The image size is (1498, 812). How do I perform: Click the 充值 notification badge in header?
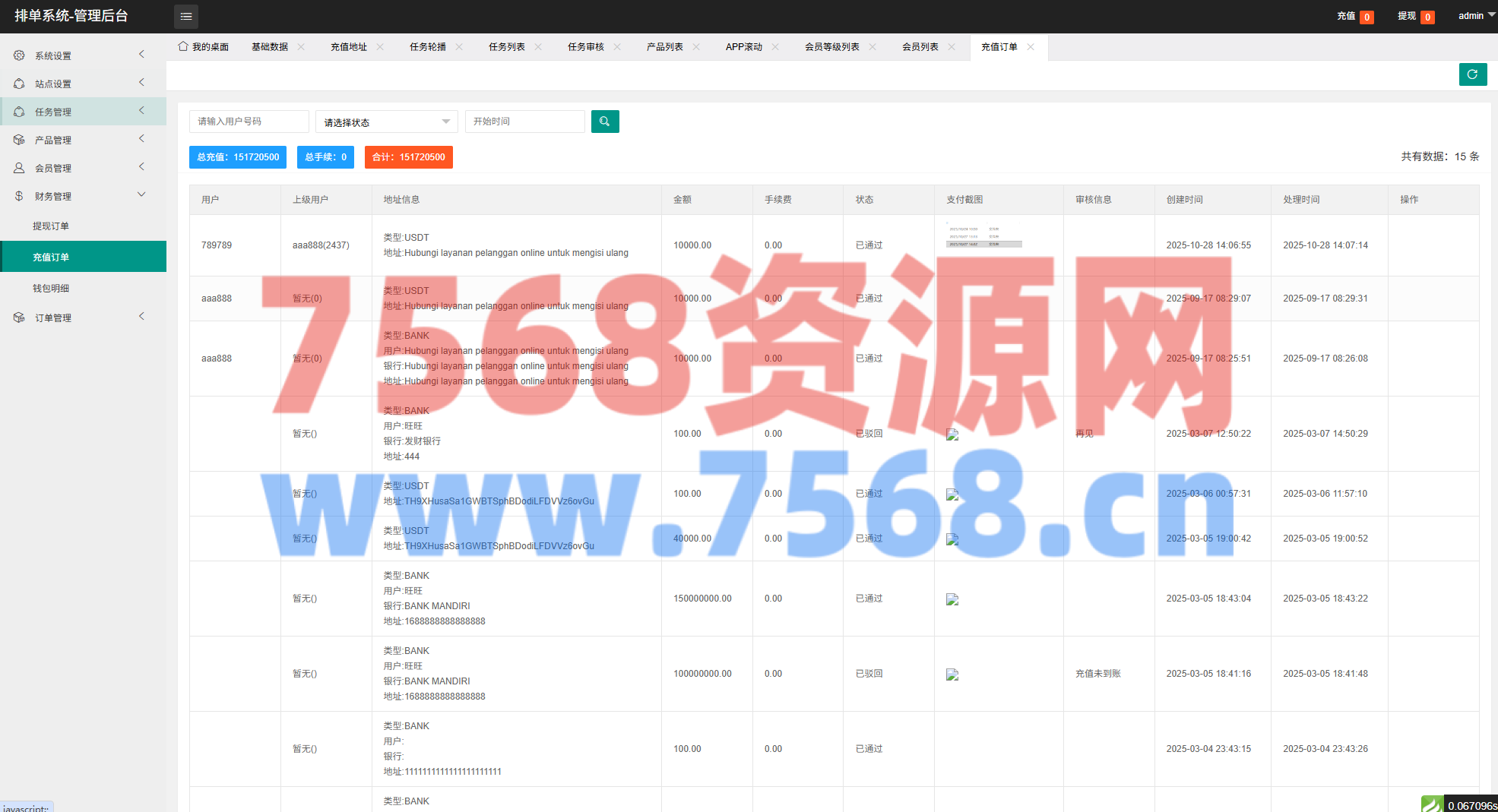tap(1367, 17)
